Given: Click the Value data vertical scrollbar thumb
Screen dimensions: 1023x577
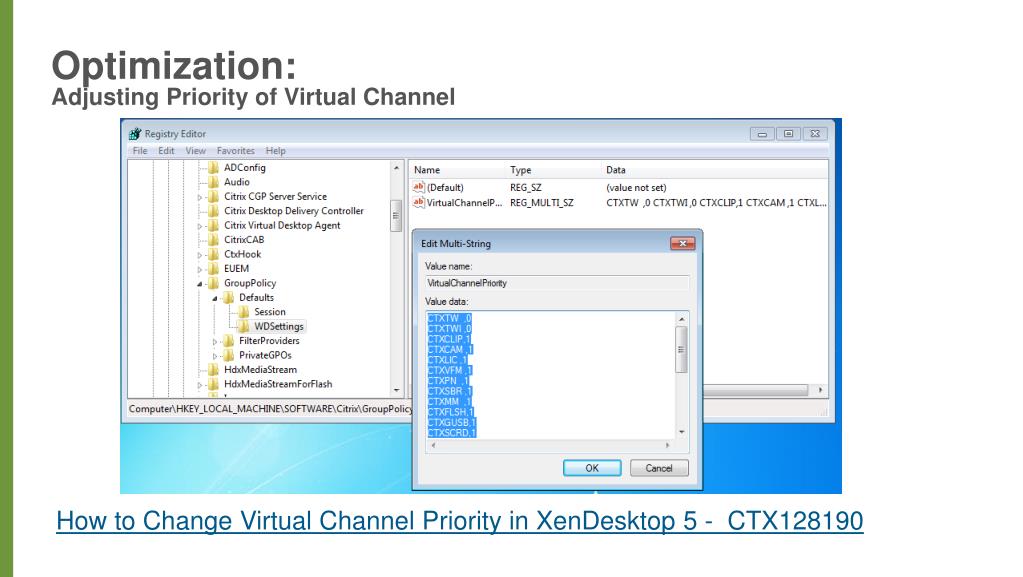Looking at the screenshot, I should pyautogui.click(x=681, y=349).
